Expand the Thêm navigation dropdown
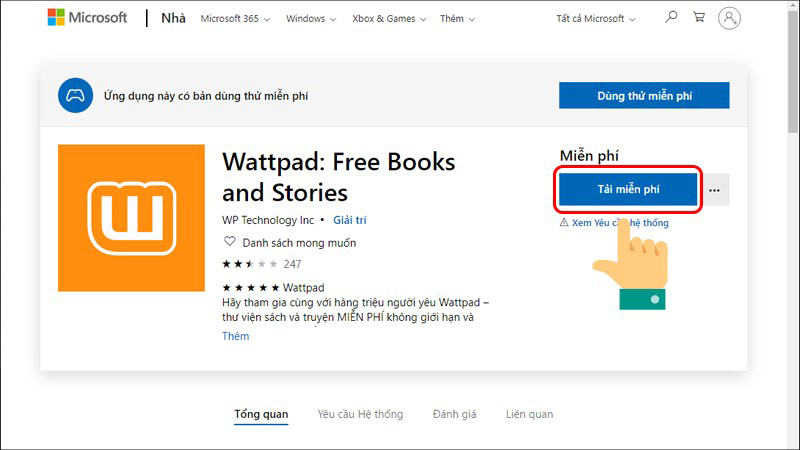The height and width of the screenshot is (450, 800). 457,19
